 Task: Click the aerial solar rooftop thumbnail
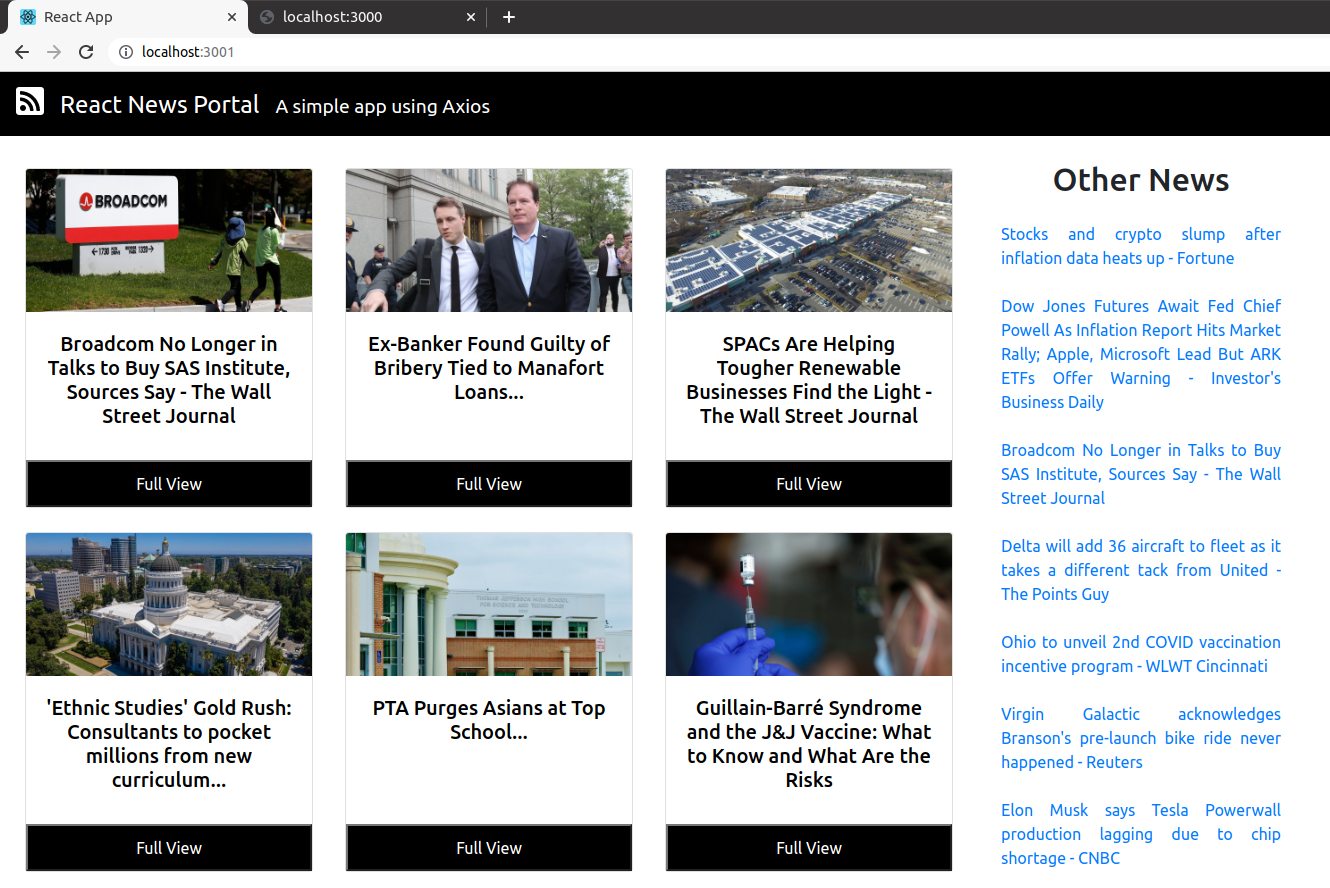coord(809,240)
